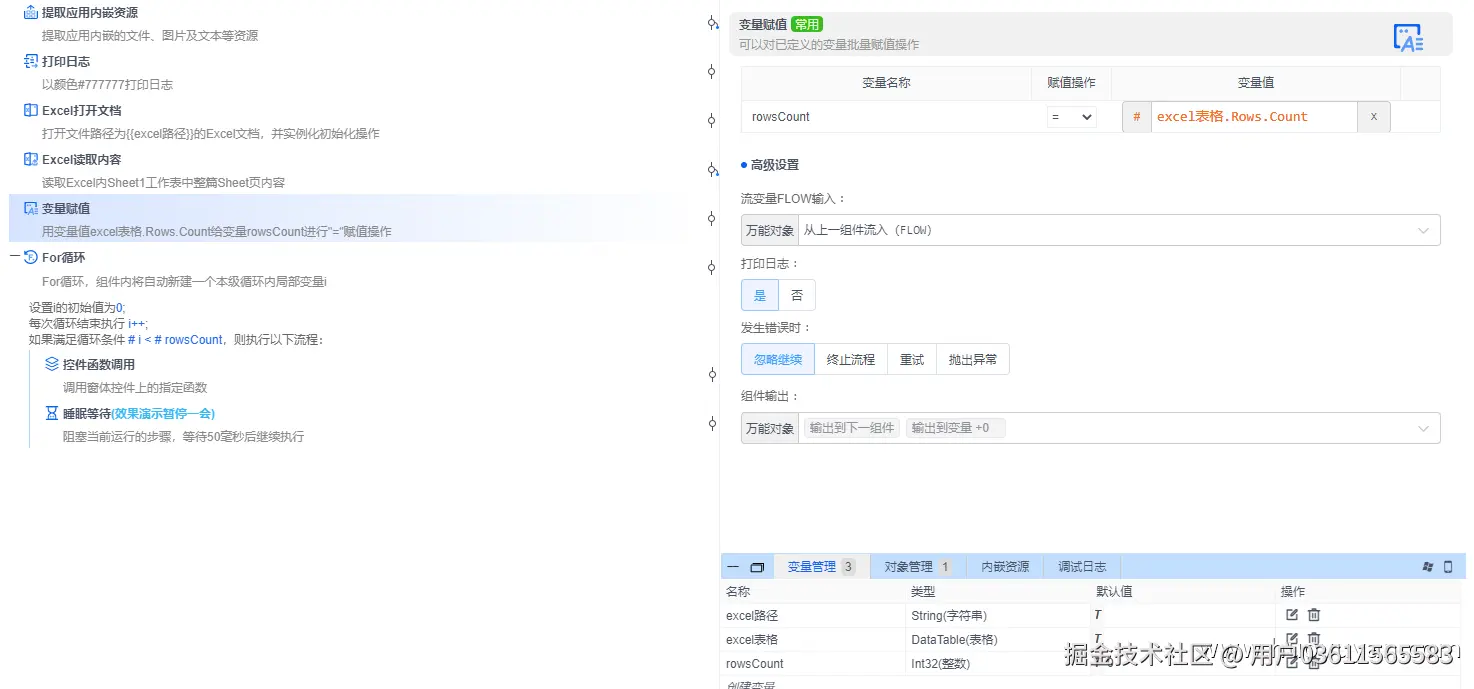Click the 提取应用内嵌资源 step icon
Viewport: 1474px width, 689px height.
coord(31,13)
